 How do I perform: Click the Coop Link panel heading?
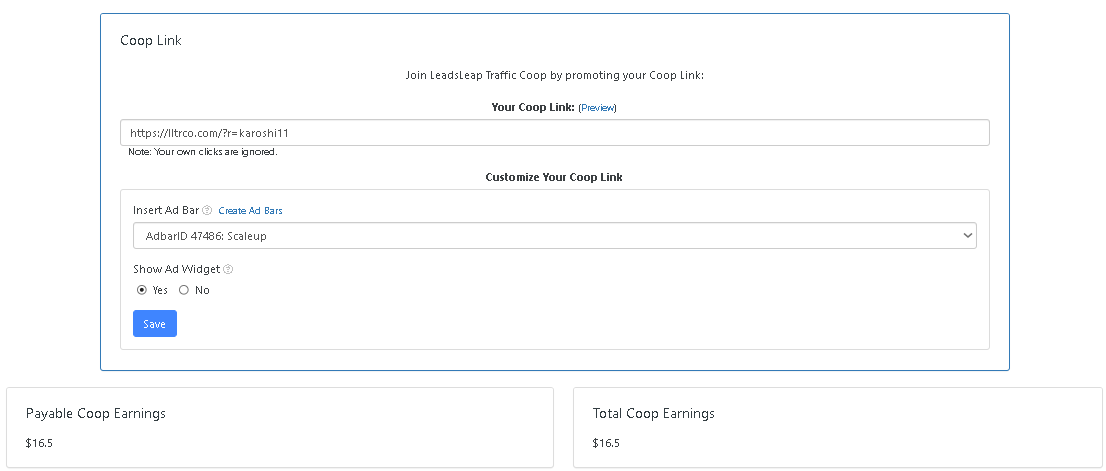click(151, 40)
